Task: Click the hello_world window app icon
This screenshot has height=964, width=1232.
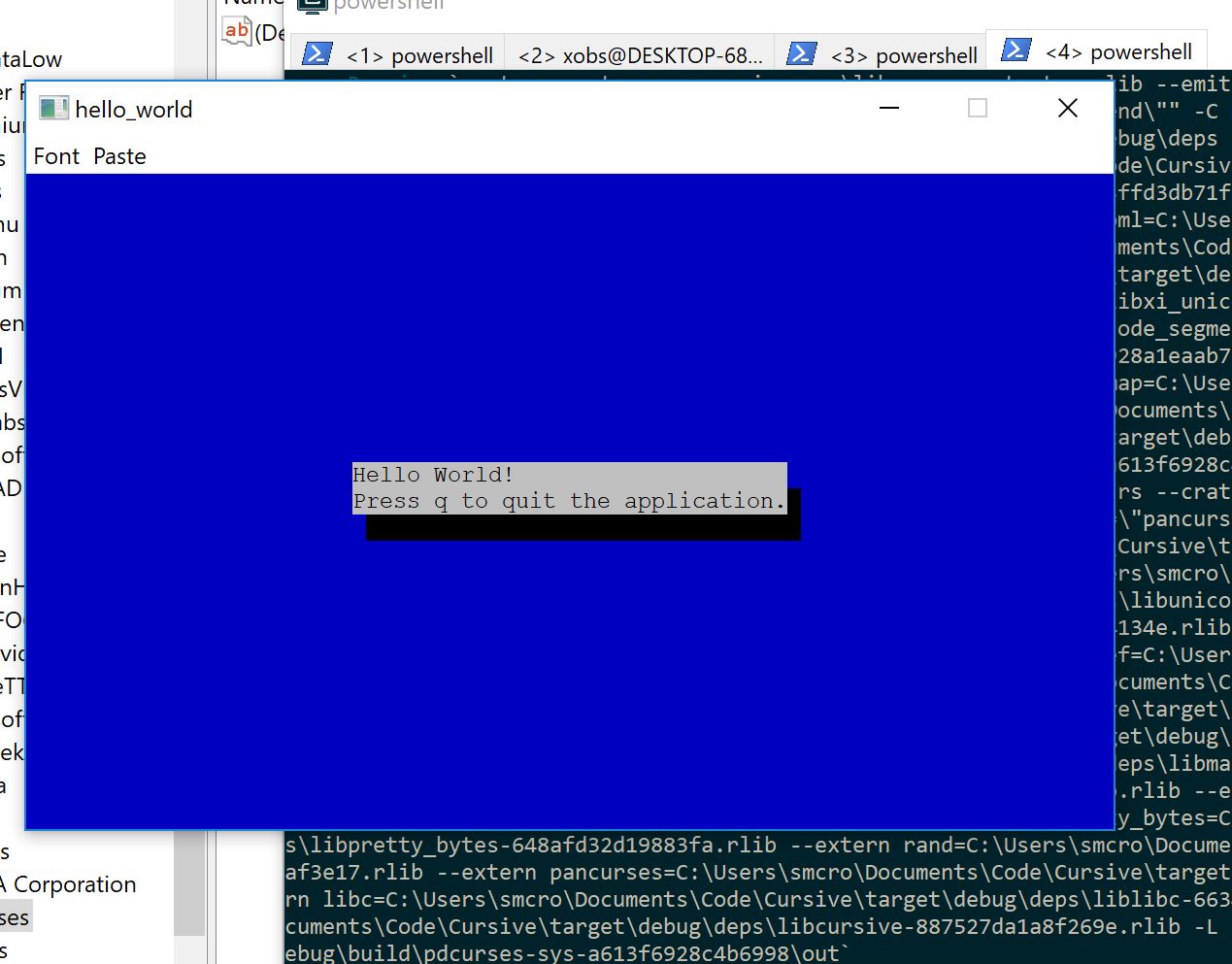Action: click(x=53, y=109)
